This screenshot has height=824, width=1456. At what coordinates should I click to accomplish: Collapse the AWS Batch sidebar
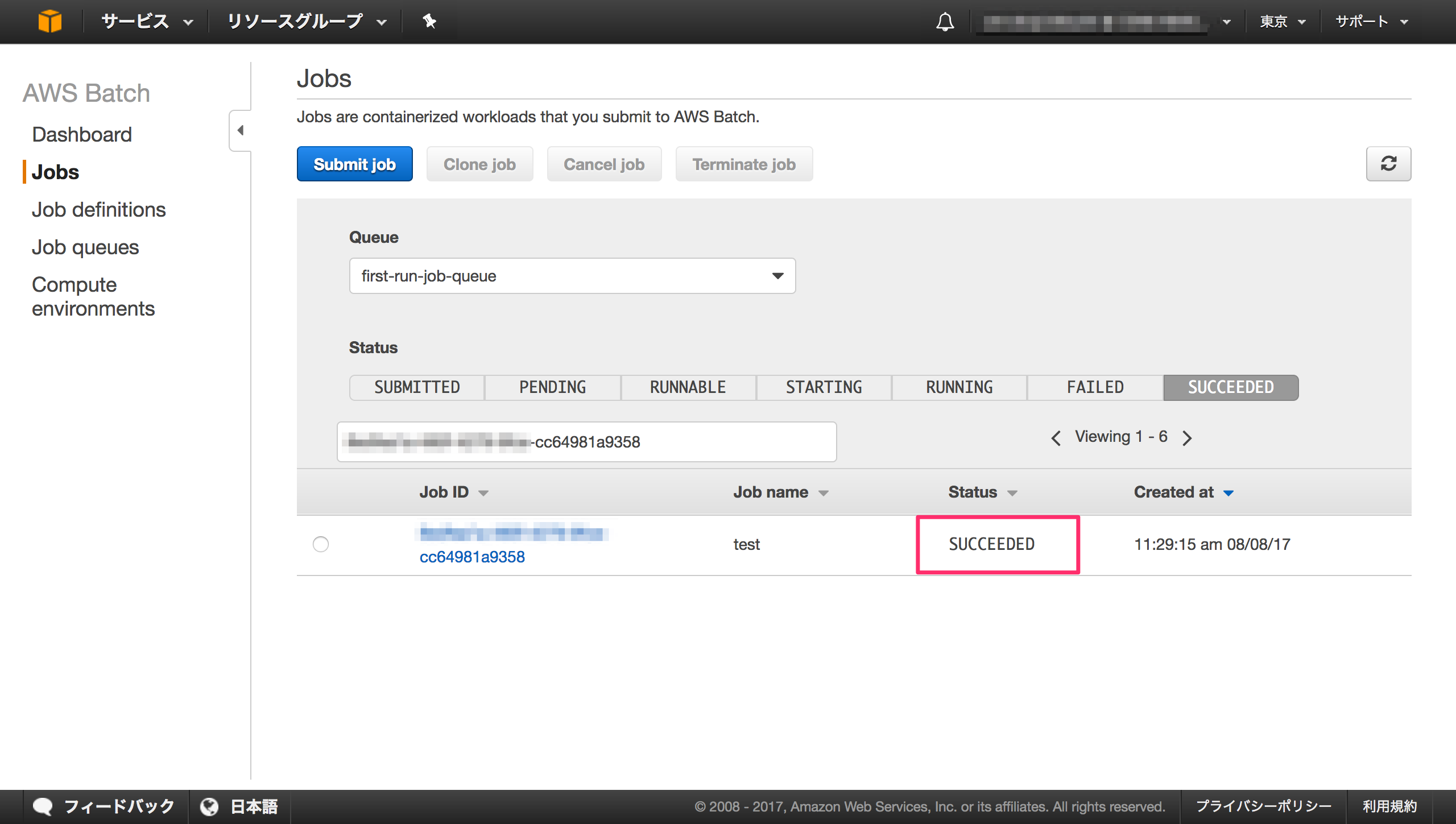click(241, 130)
